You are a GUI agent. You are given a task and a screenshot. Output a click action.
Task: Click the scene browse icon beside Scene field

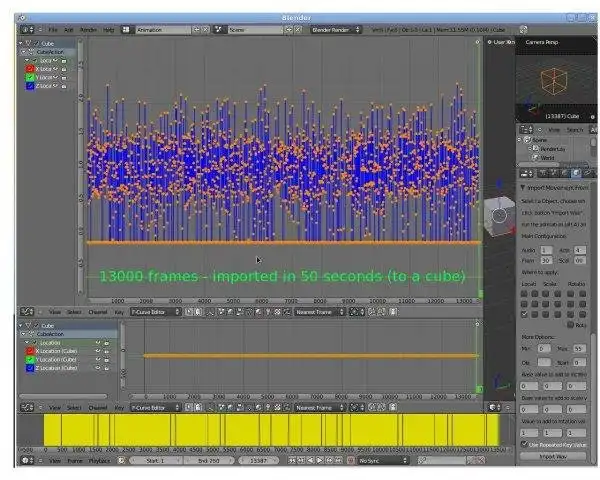(x=218, y=29)
